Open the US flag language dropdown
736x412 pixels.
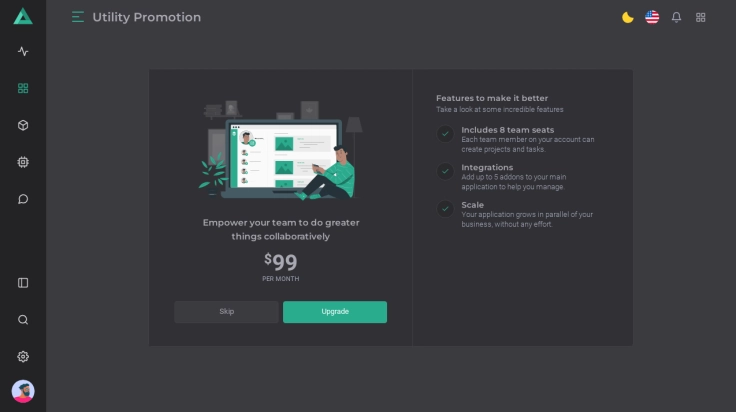point(652,17)
